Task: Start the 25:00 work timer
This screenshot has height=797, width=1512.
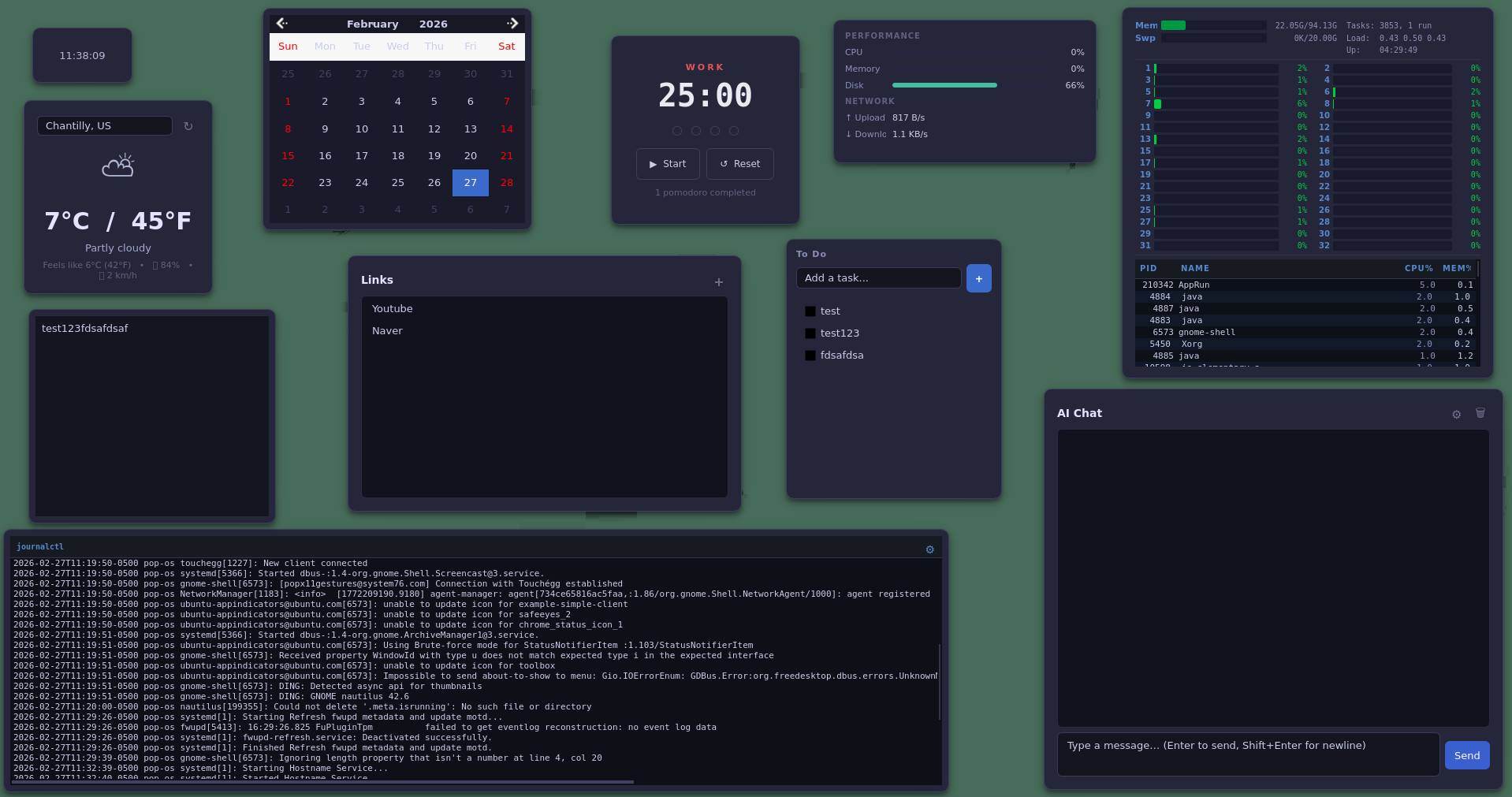Action: pyautogui.click(x=667, y=163)
